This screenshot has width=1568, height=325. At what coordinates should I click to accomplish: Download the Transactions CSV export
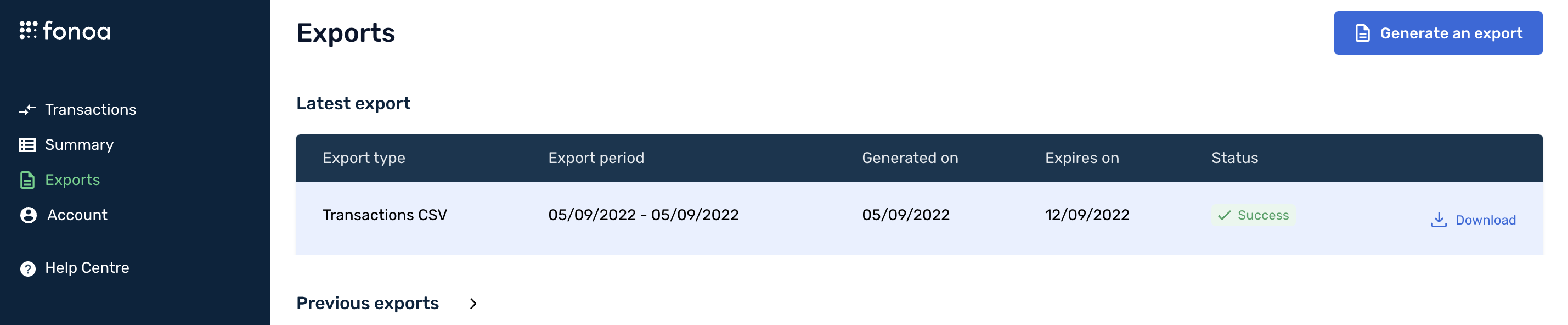tap(1485, 220)
